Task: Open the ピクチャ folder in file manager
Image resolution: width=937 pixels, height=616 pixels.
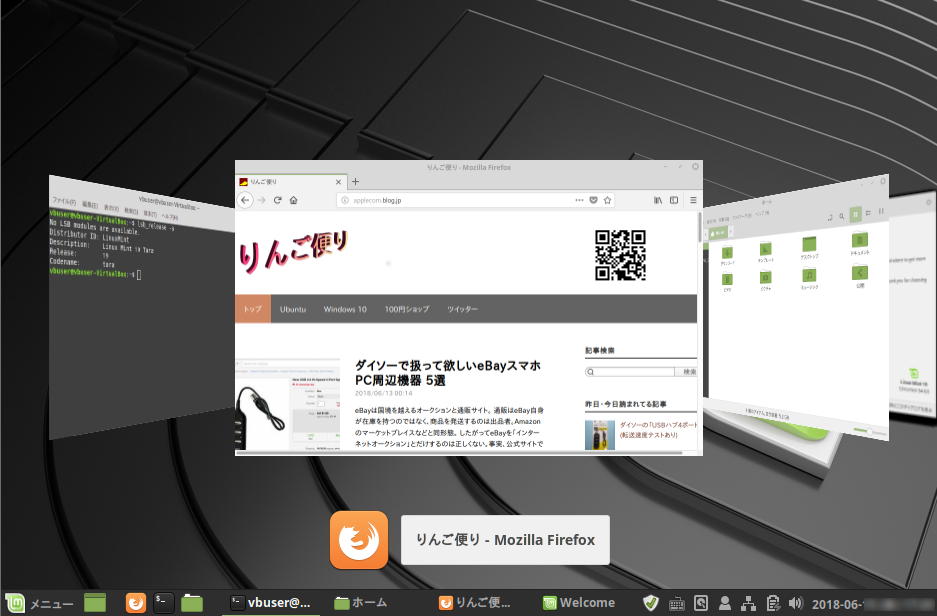Action: pyautogui.click(x=765, y=280)
